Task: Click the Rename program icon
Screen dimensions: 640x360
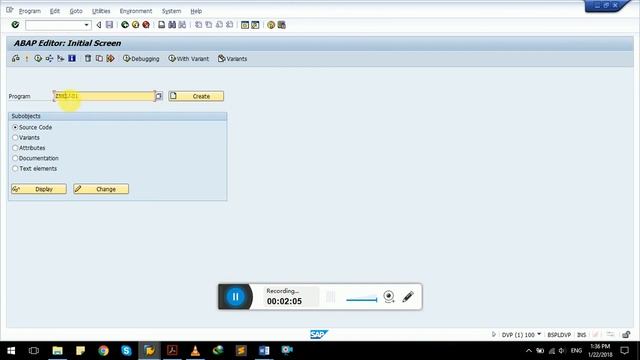Action: pyautogui.click(x=110, y=58)
